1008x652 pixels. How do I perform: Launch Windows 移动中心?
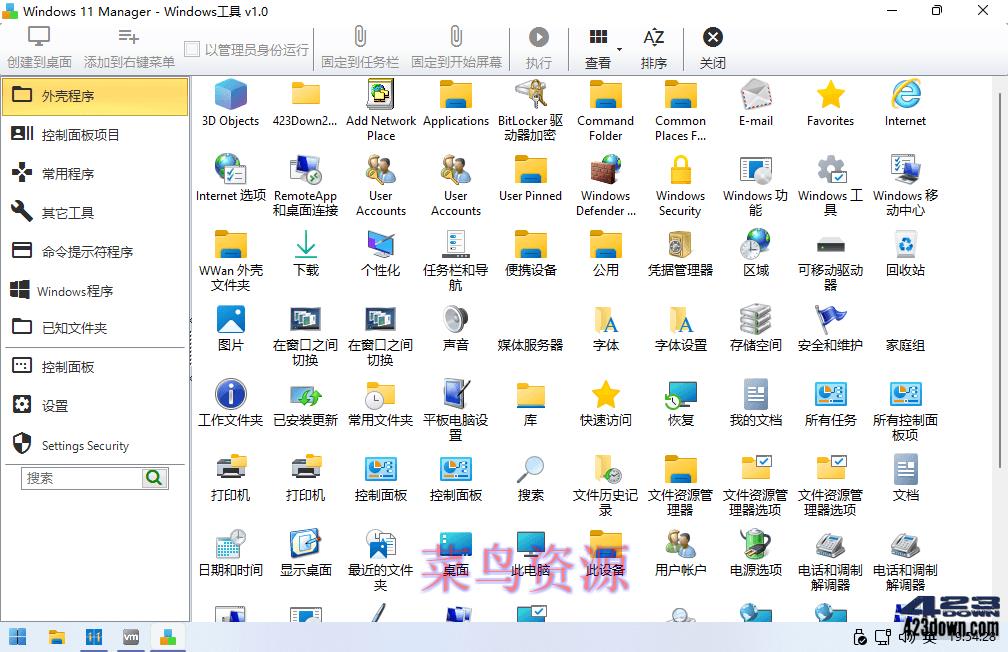(905, 178)
